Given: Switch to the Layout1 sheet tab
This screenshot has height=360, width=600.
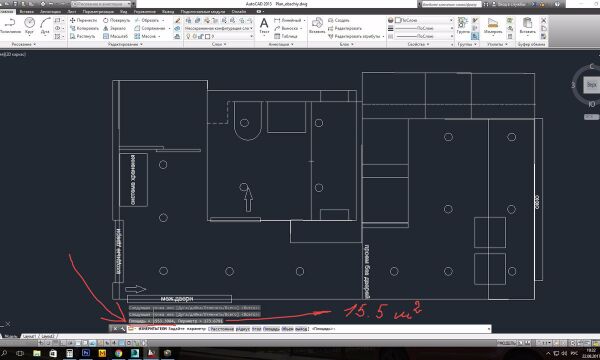Looking at the screenshot, I should (29, 336).
